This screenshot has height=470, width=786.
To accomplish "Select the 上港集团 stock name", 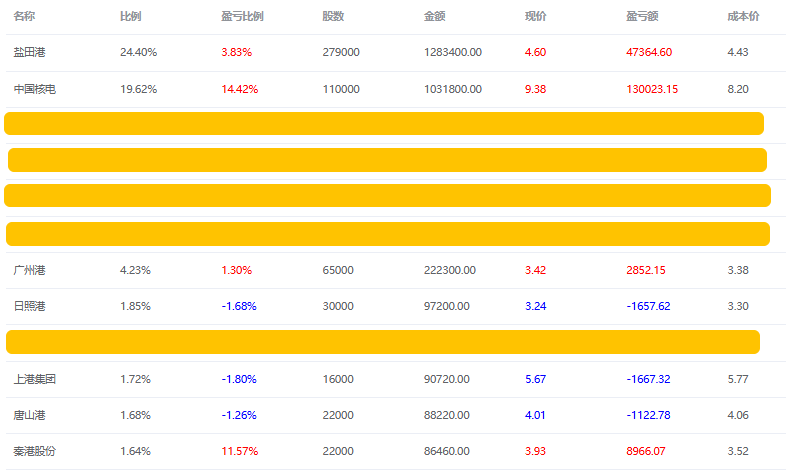I will 35,379.
